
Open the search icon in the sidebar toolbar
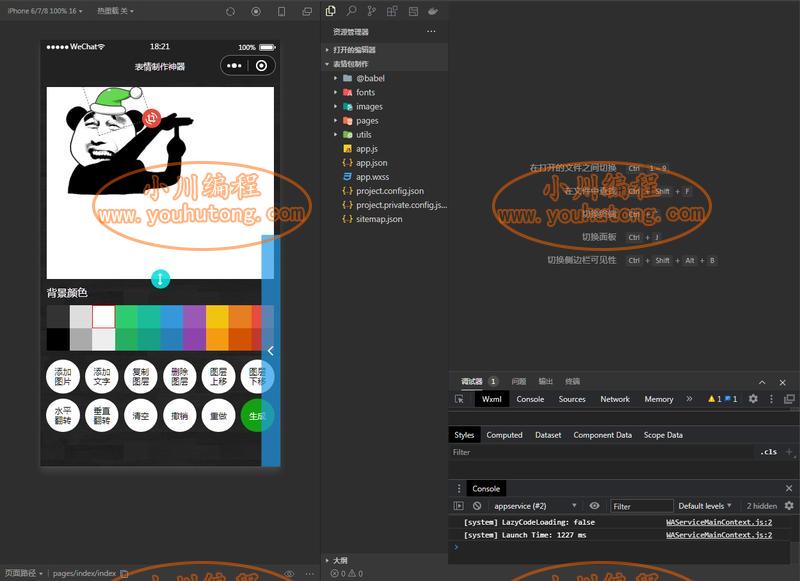pyautogui.click(x=351, y=11)
